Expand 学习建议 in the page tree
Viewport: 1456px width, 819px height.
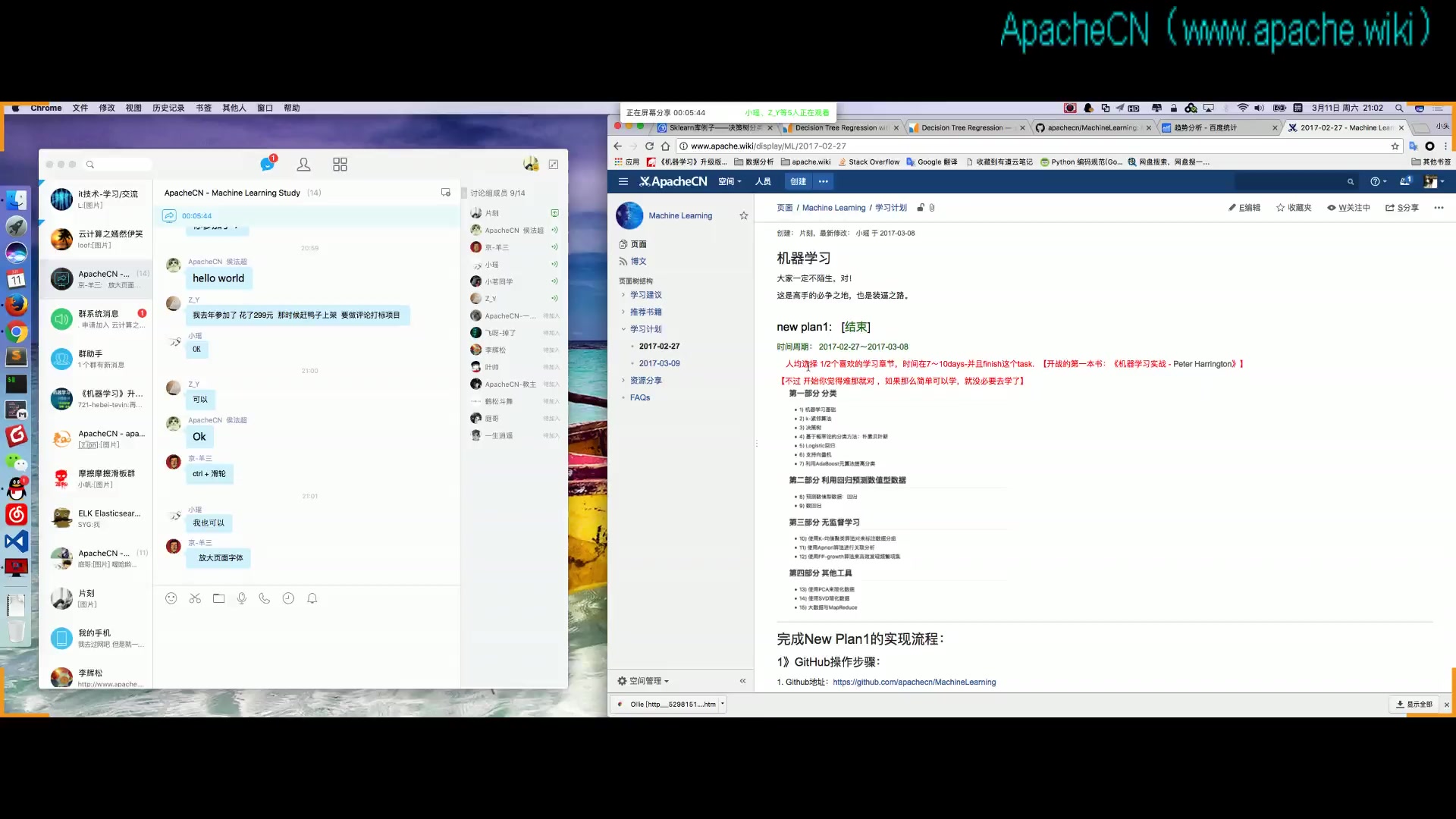(623, 295)
